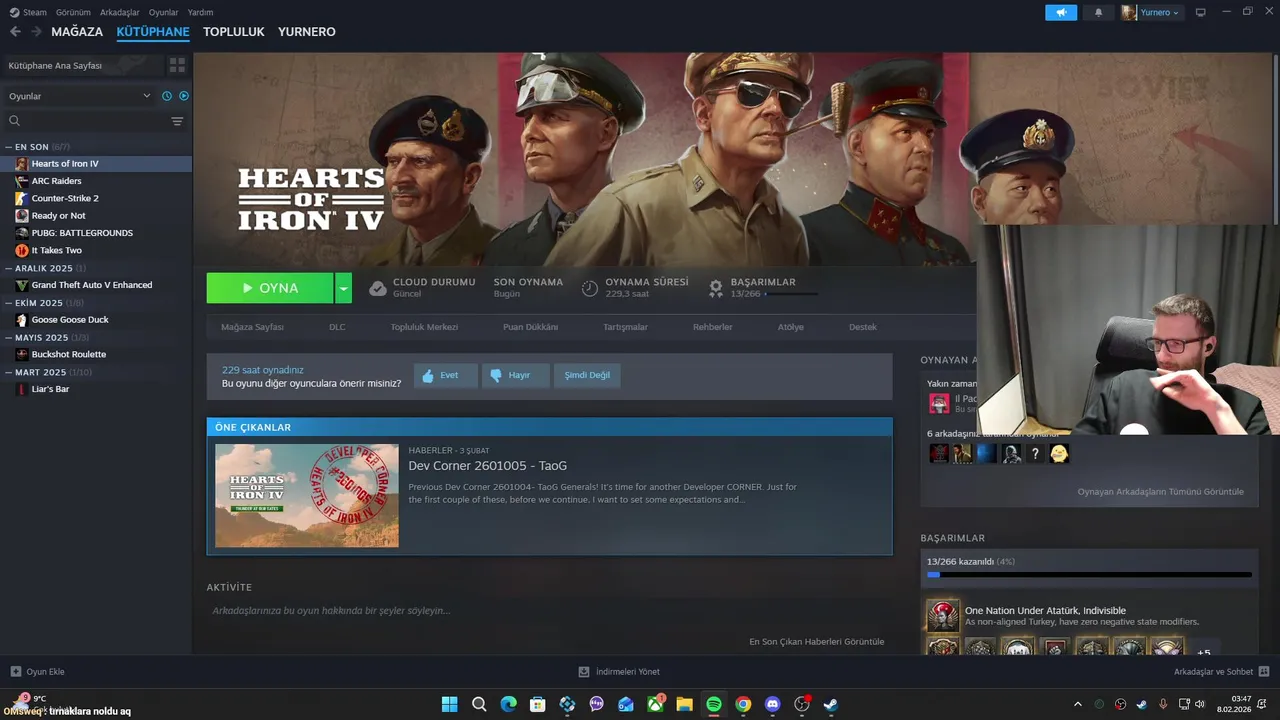The image size is (1280, 720).
Task: Open the Oyunlar menu
Action: click(163, 12)
